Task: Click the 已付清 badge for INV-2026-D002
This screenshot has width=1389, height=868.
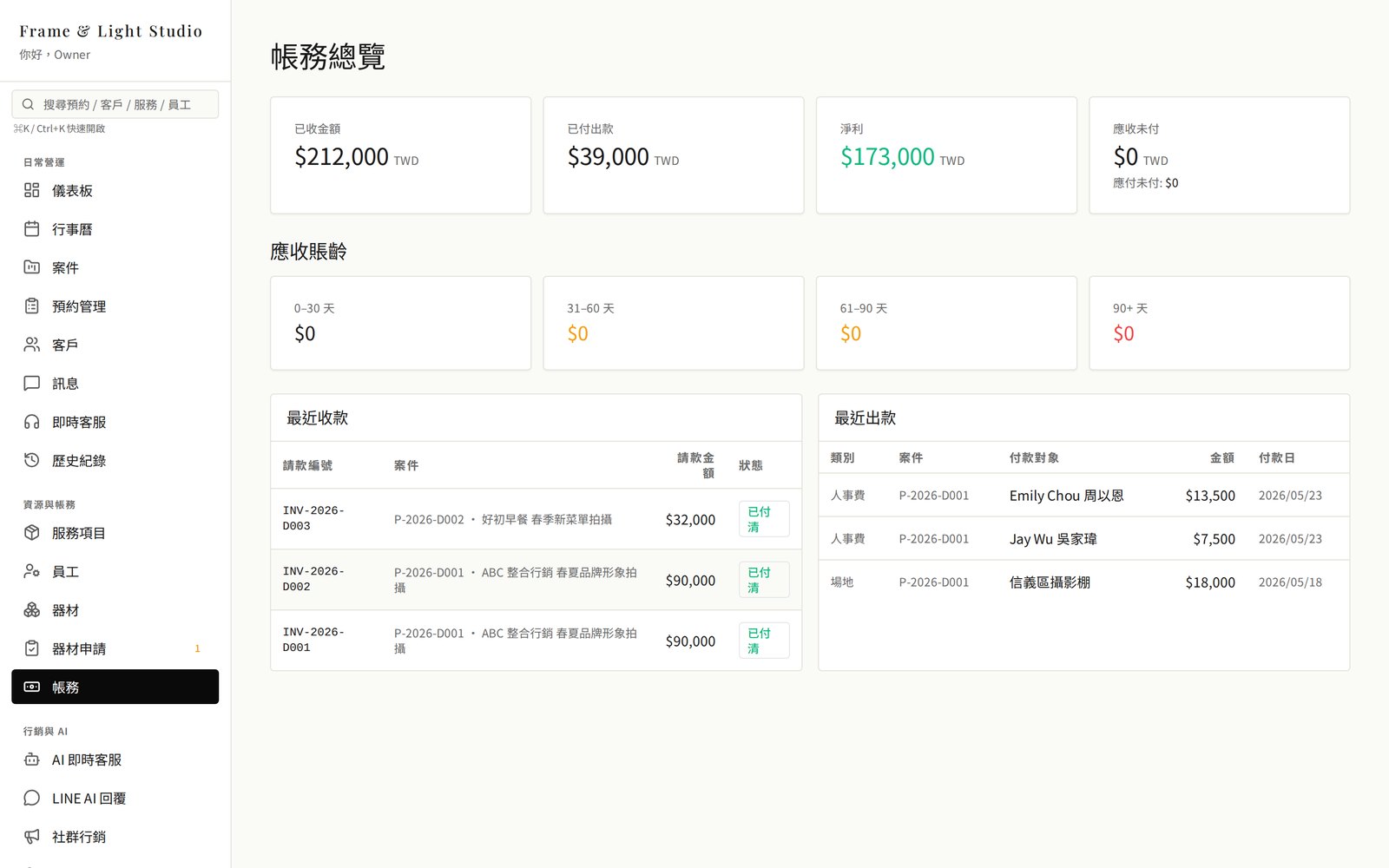Action: click(764, 580)
